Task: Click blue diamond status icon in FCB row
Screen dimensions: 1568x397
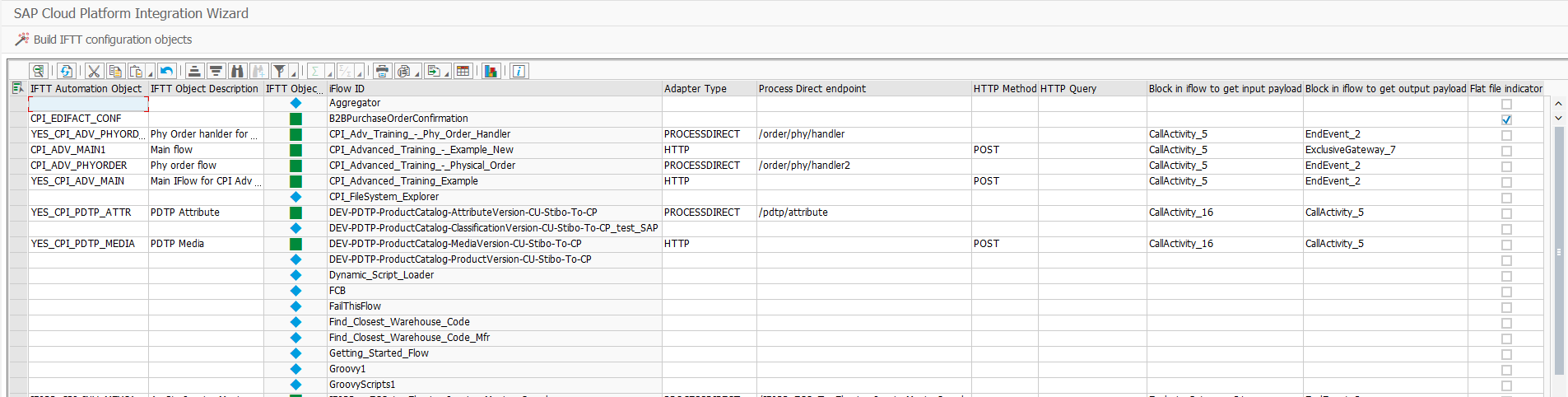Action: (x=295, y=291)
